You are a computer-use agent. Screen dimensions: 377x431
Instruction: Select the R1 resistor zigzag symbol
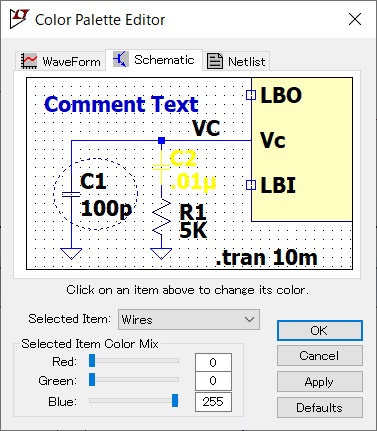162,217
